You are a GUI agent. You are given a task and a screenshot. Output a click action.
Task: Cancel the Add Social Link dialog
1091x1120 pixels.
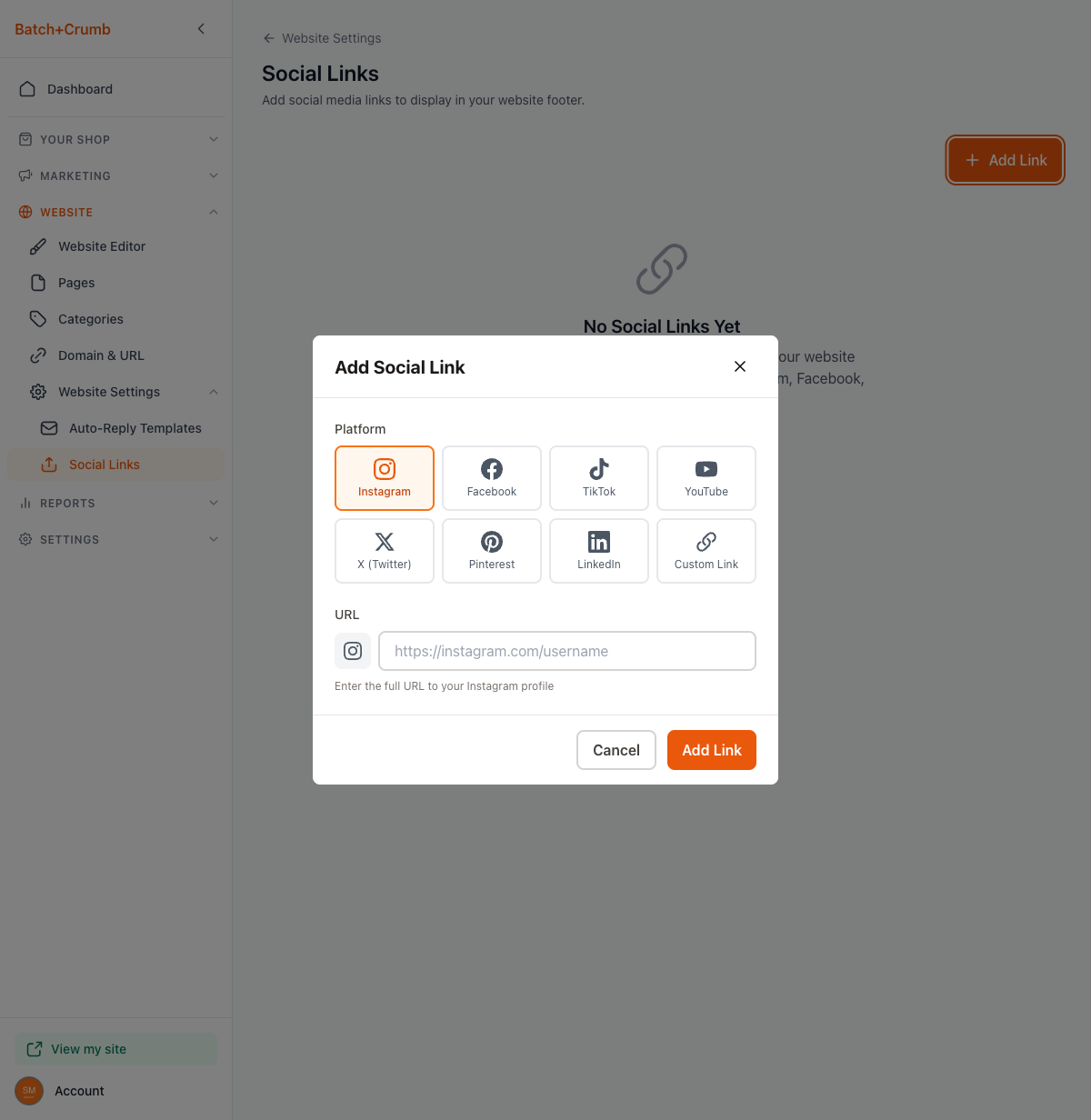(616, 750)
